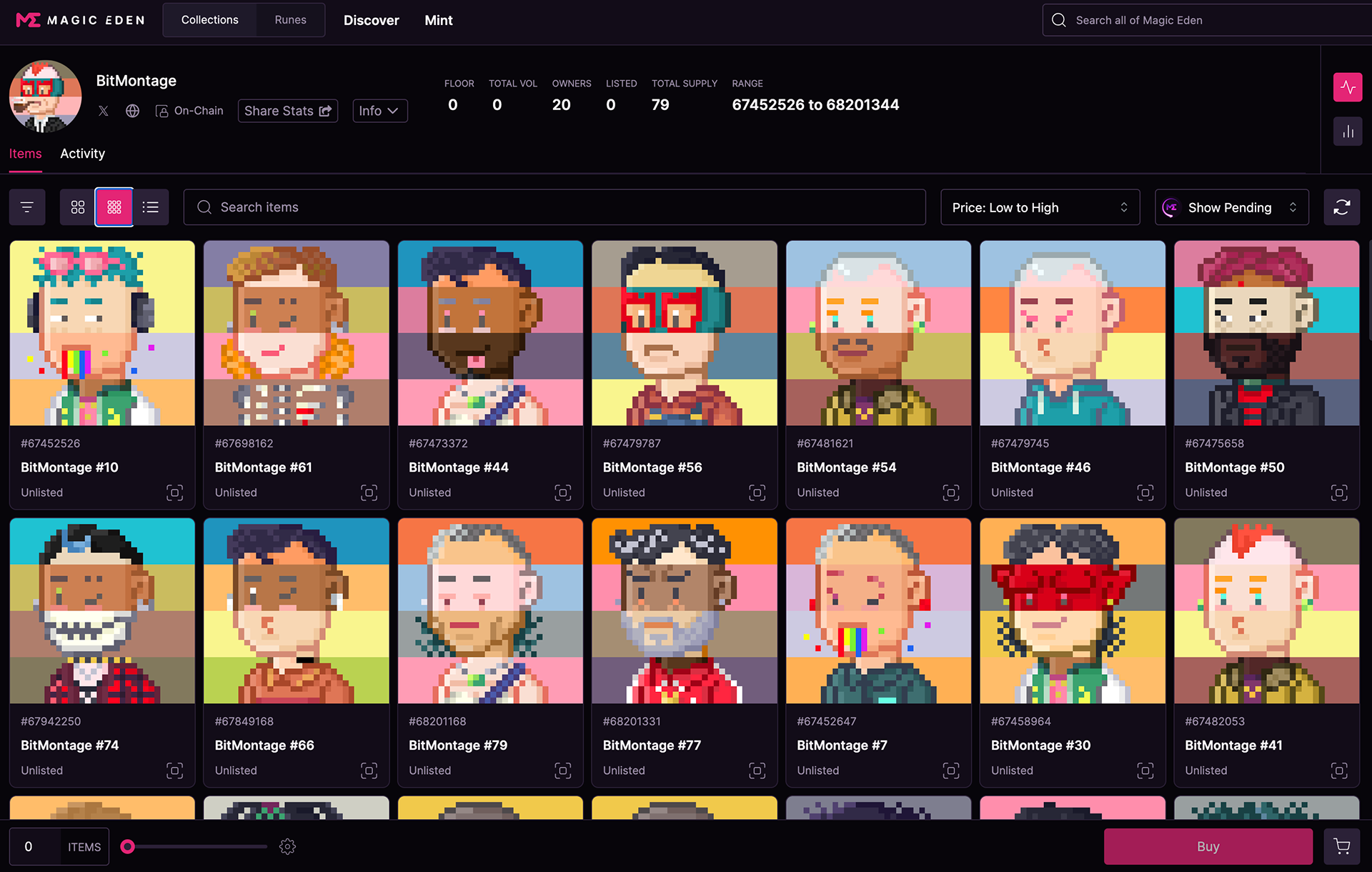Open the BitMontage #41 thumbnail image

click(1266, 611)
